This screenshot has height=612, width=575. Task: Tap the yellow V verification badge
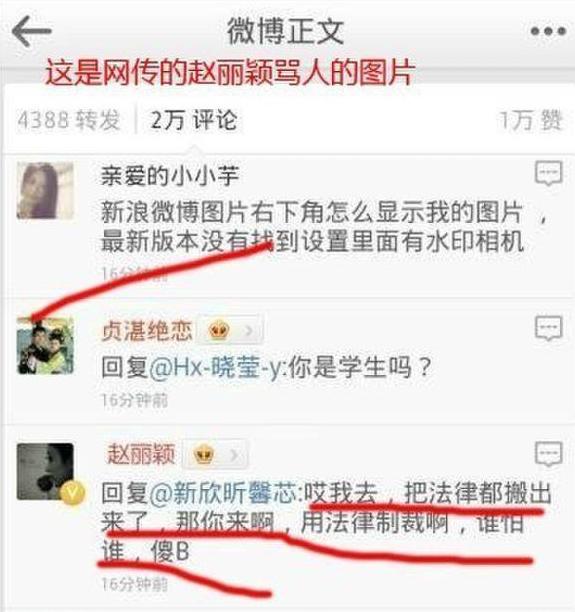(72, 493)
